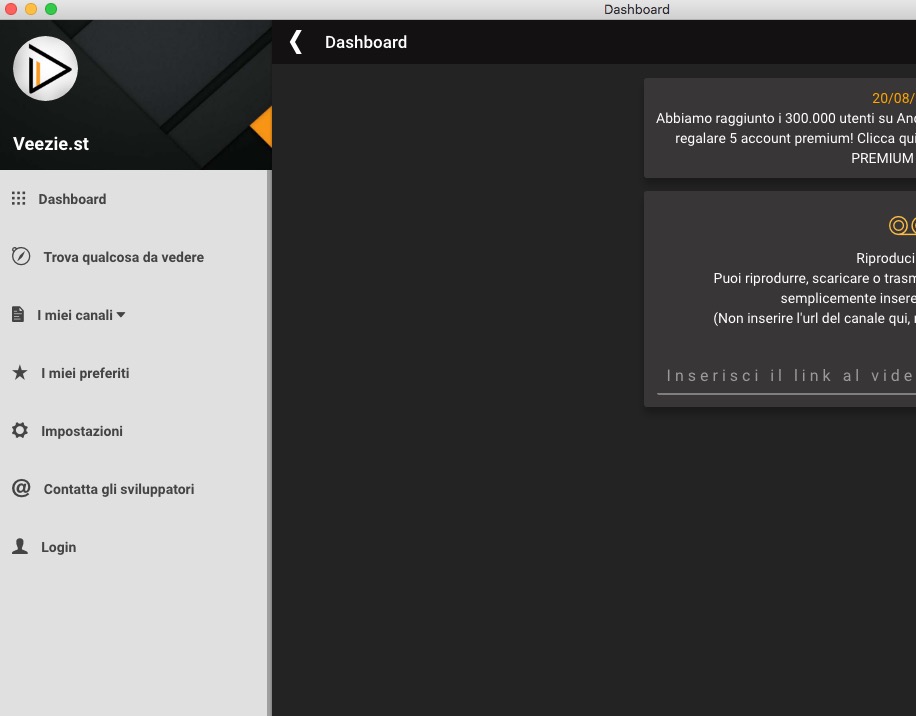This screenshot has width=916, height=716.
Task: Click the sidebar vertical scrollbar
Action: (x=268, y=440)
